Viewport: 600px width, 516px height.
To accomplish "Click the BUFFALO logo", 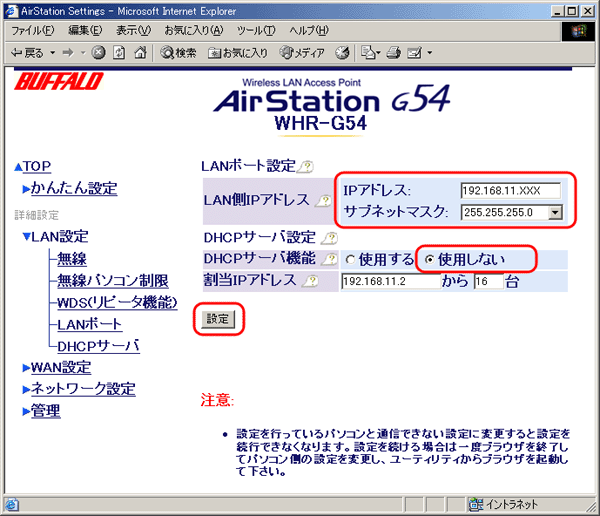I will [x=59, y=81].
